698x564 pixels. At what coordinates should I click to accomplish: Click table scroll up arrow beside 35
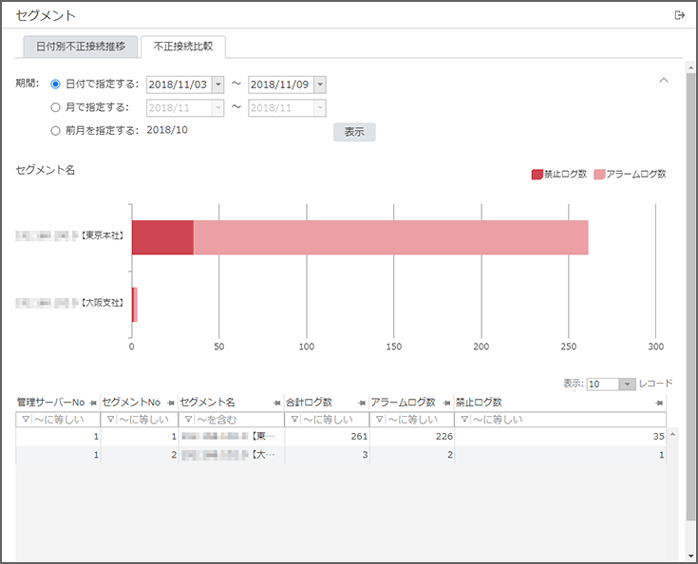click(x=673, y=434)
